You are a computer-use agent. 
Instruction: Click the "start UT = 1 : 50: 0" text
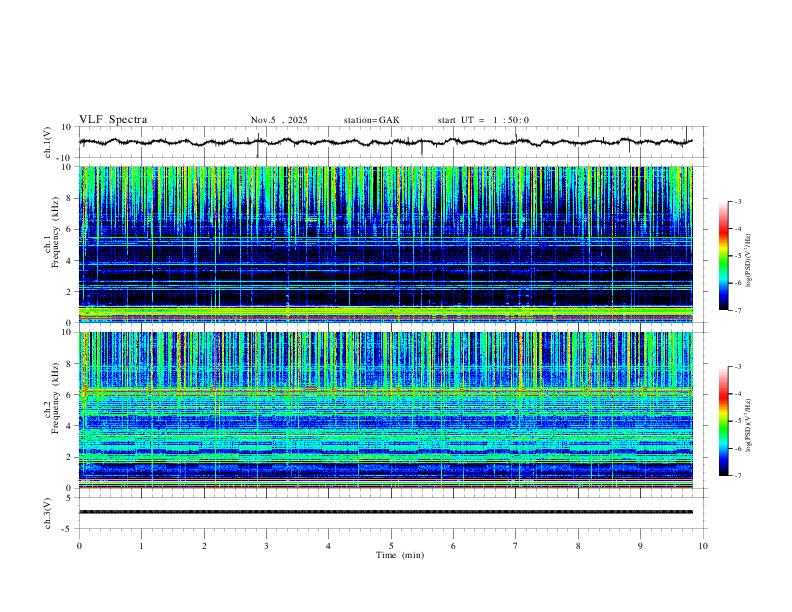(483, 120)
